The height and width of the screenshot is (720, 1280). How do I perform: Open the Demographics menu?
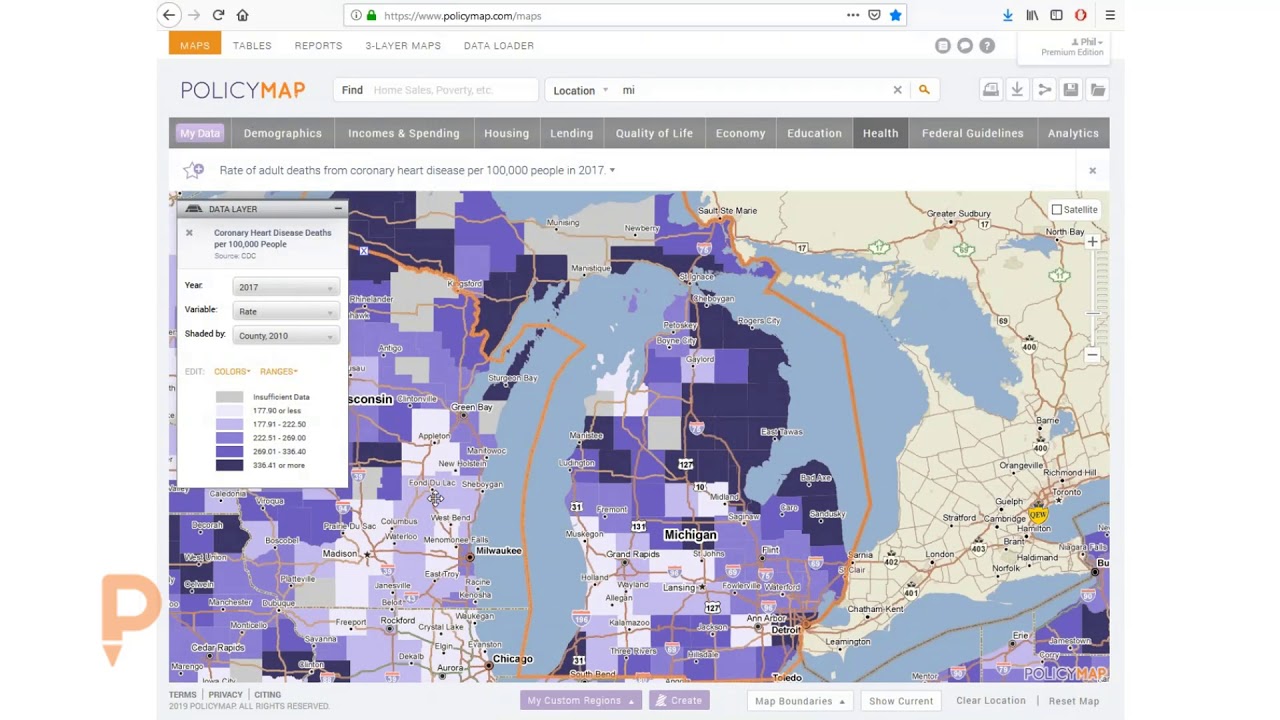[x=283, y=133]
